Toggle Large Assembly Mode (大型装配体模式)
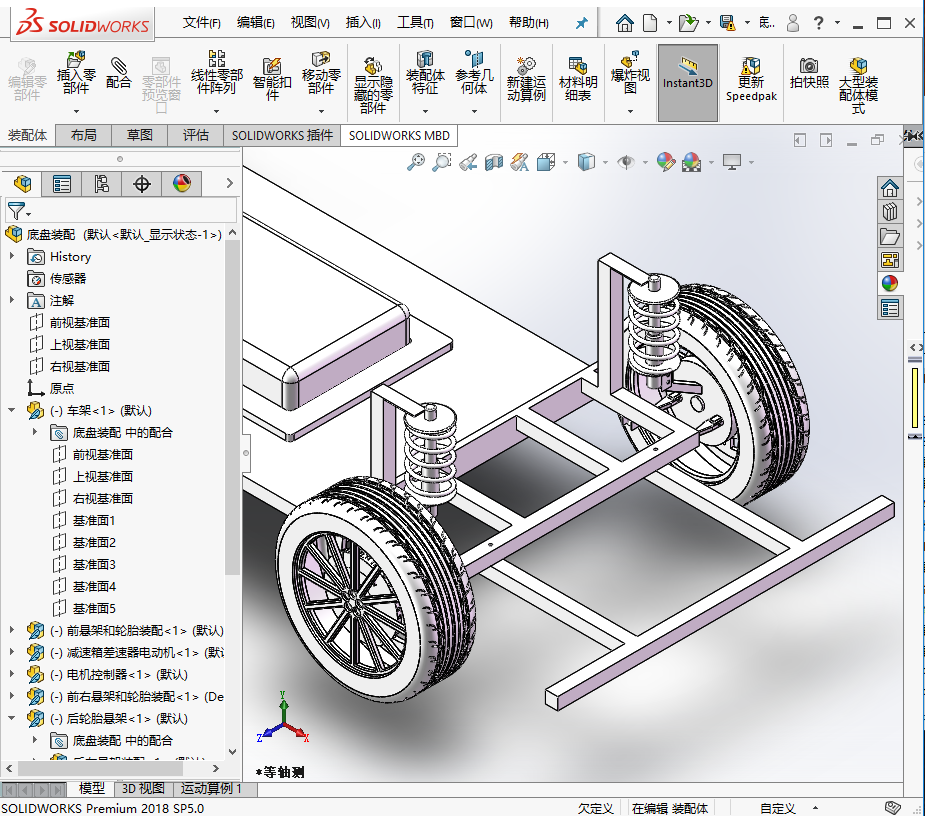Image resolution: width=925 pixels, height=816 pixels. (858, 86)
